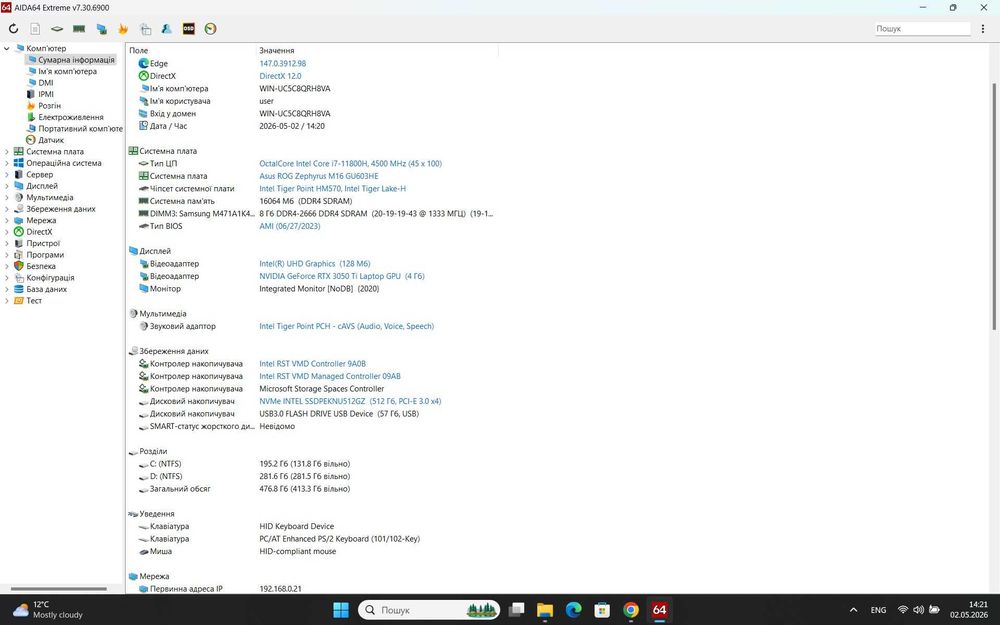1000x625 pixels.
Task: Expand the DirectX tree node
Action: [6, 232]
